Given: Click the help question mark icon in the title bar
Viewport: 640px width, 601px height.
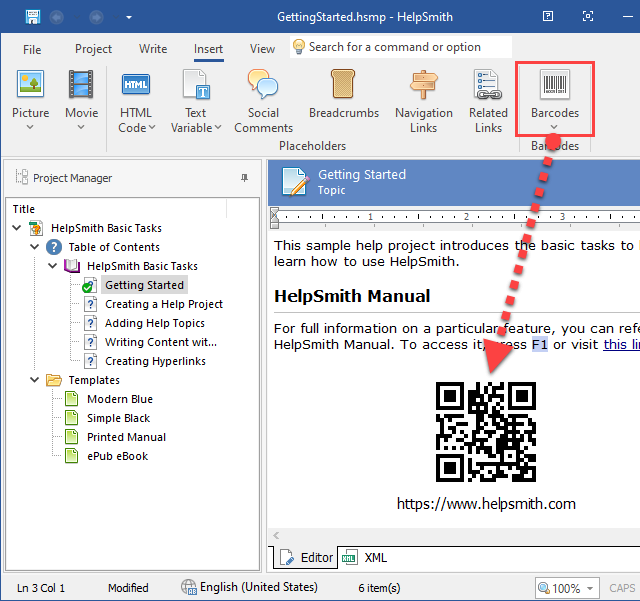Looking at the screenshot, I should [x=548, y=16].
